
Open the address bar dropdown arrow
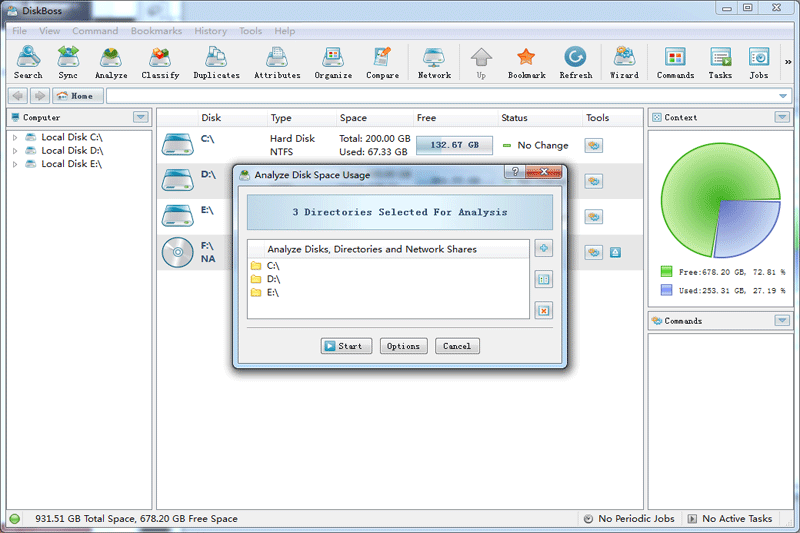point(783,96)
